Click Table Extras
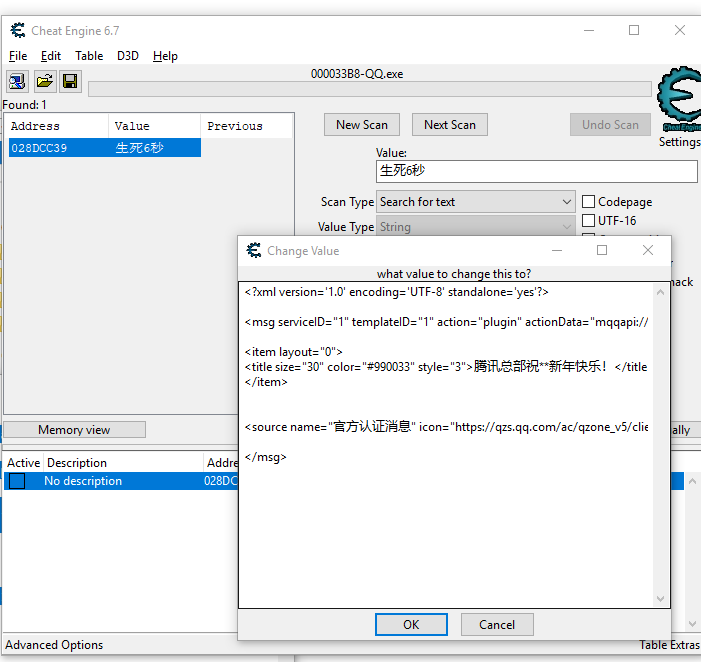 (x=669, y=645)
